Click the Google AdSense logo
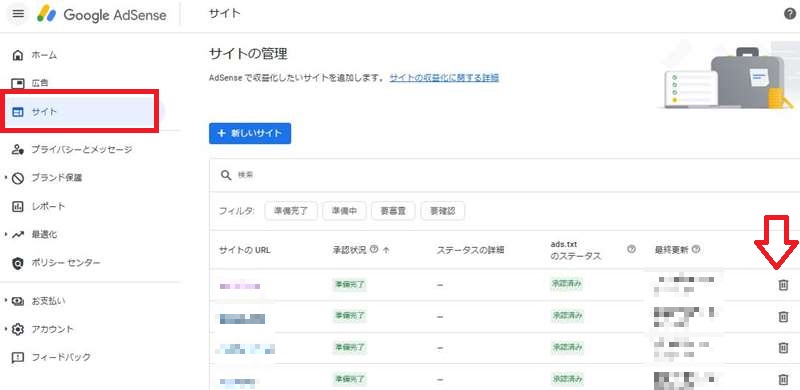The height and width of the screenshot is (390, 800). 102,14
